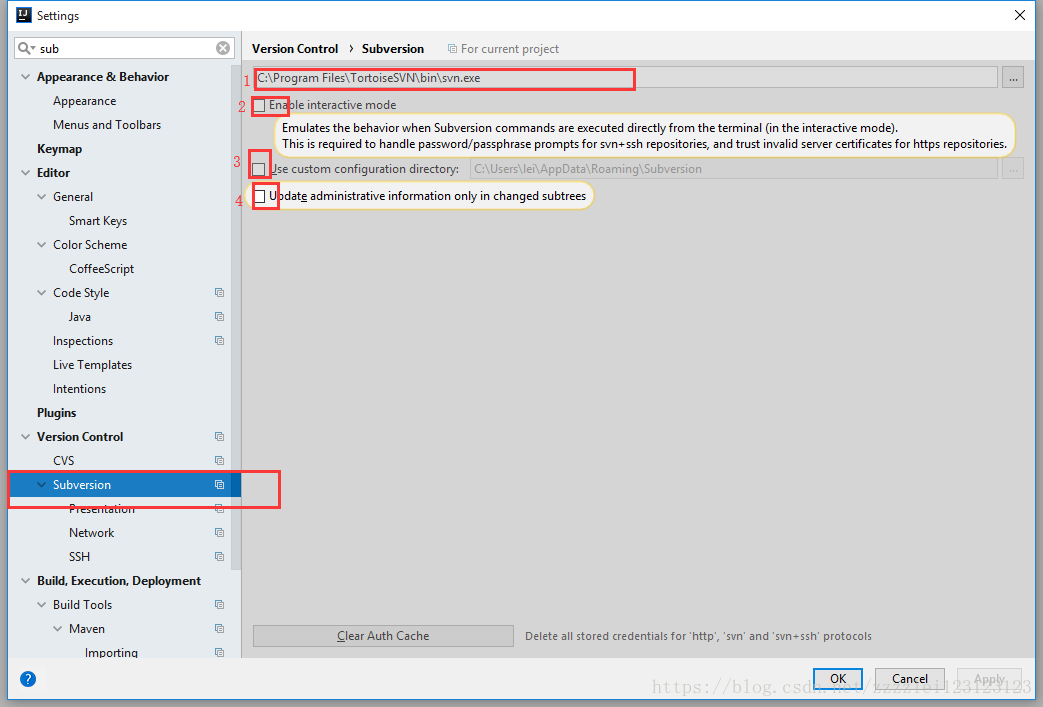The width and height of the screenshot is (1043, 707).
Task: Click the project-level icon beside Maven
Action: pos(220,629)
